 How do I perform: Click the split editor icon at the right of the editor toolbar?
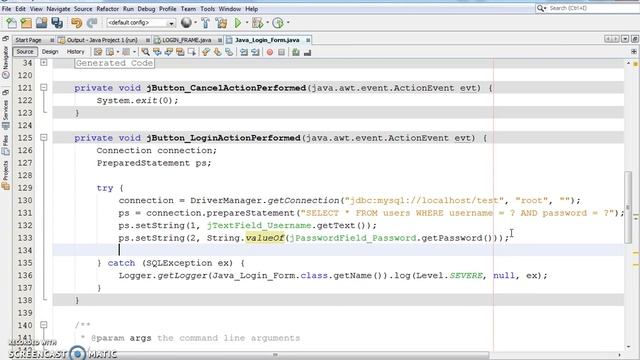point(634,51)
